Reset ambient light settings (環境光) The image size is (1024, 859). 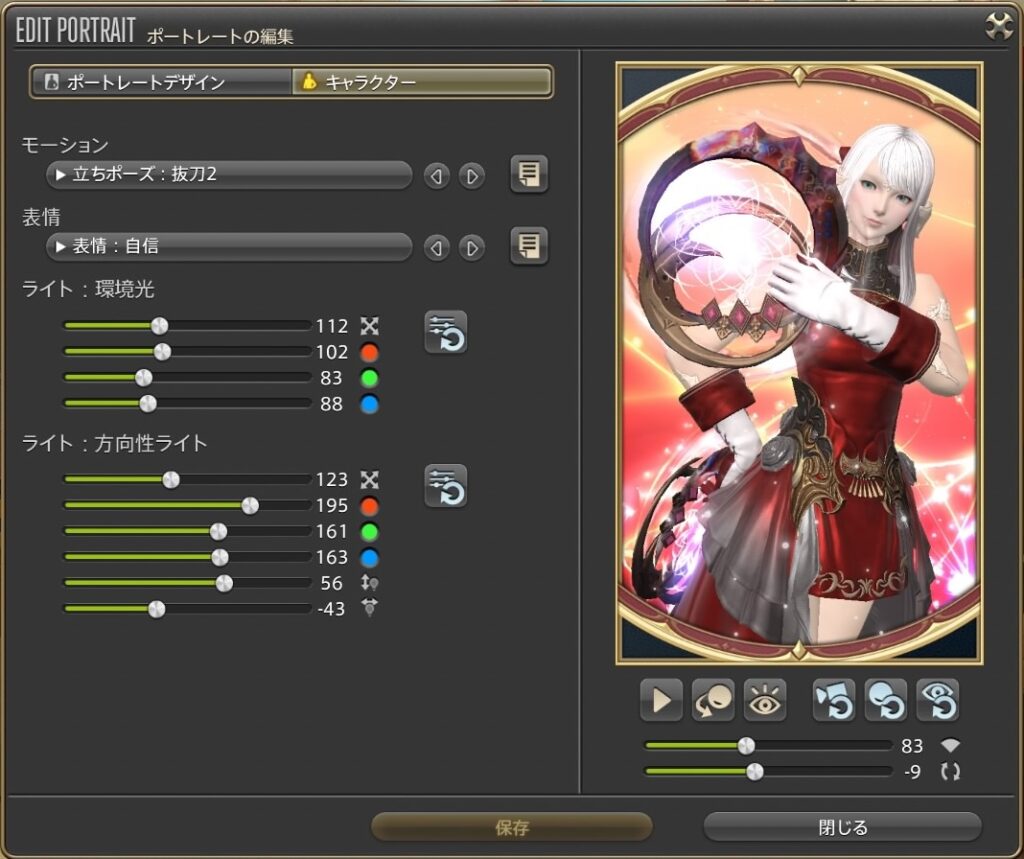click(x=445, y=332)
